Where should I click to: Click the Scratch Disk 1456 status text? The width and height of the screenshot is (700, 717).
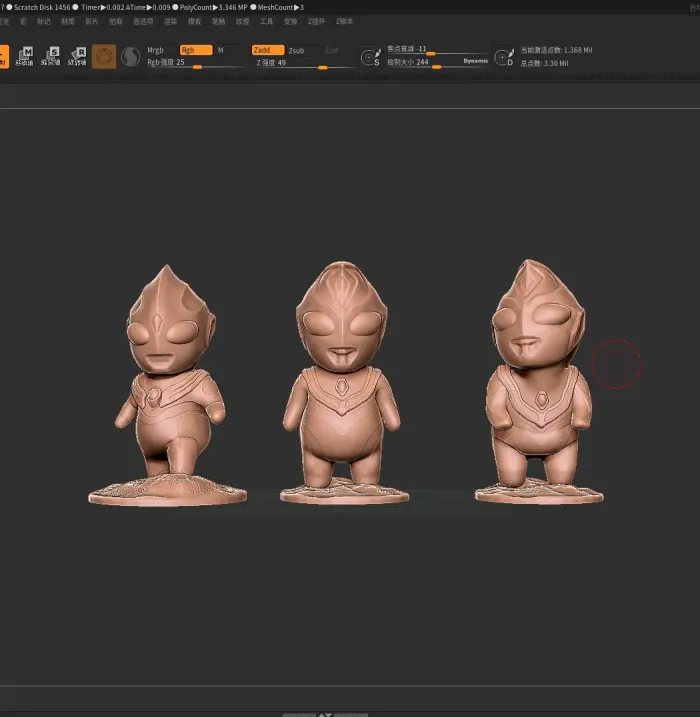click(42, 7)
